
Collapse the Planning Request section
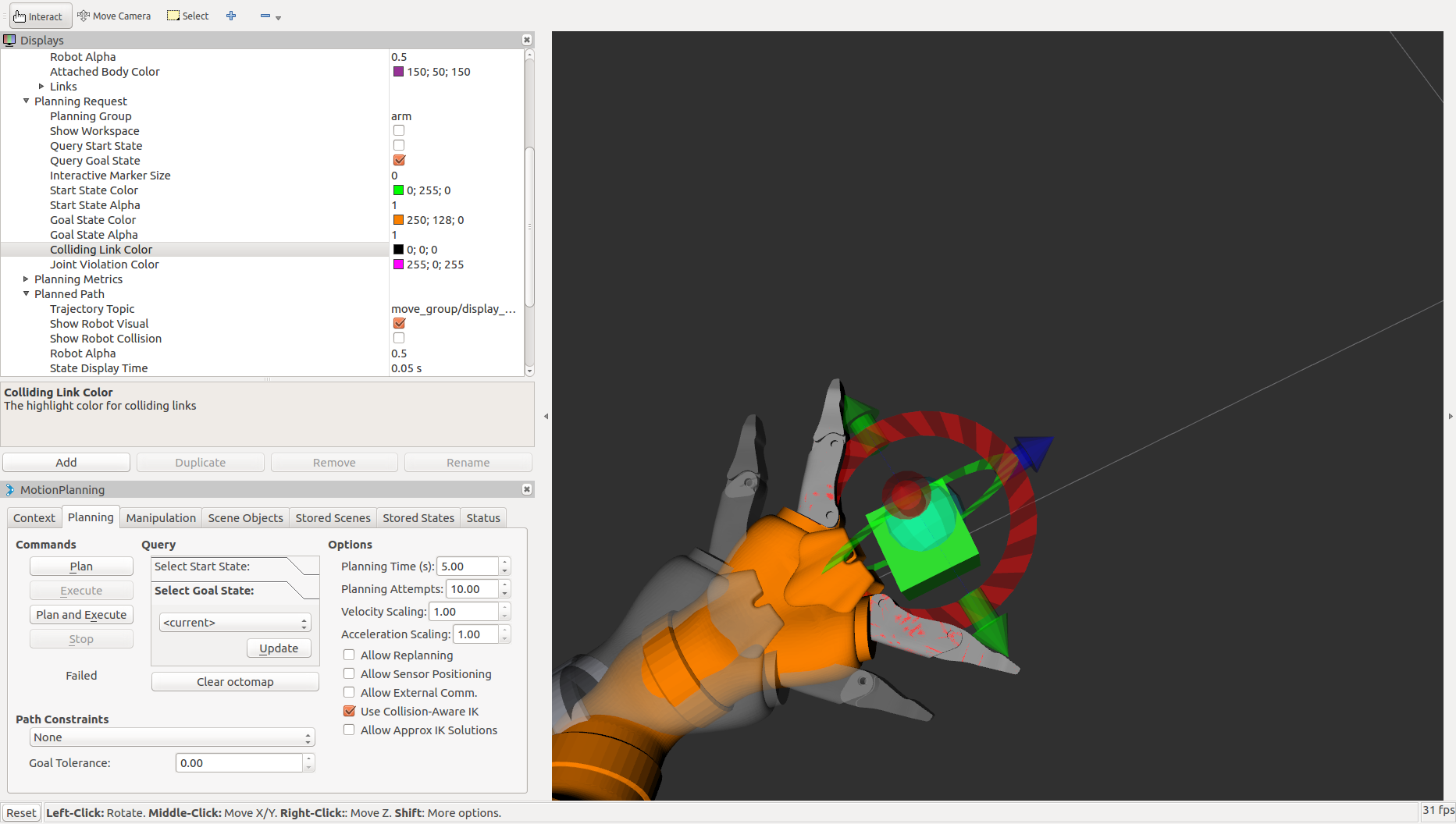click(26, 101)
